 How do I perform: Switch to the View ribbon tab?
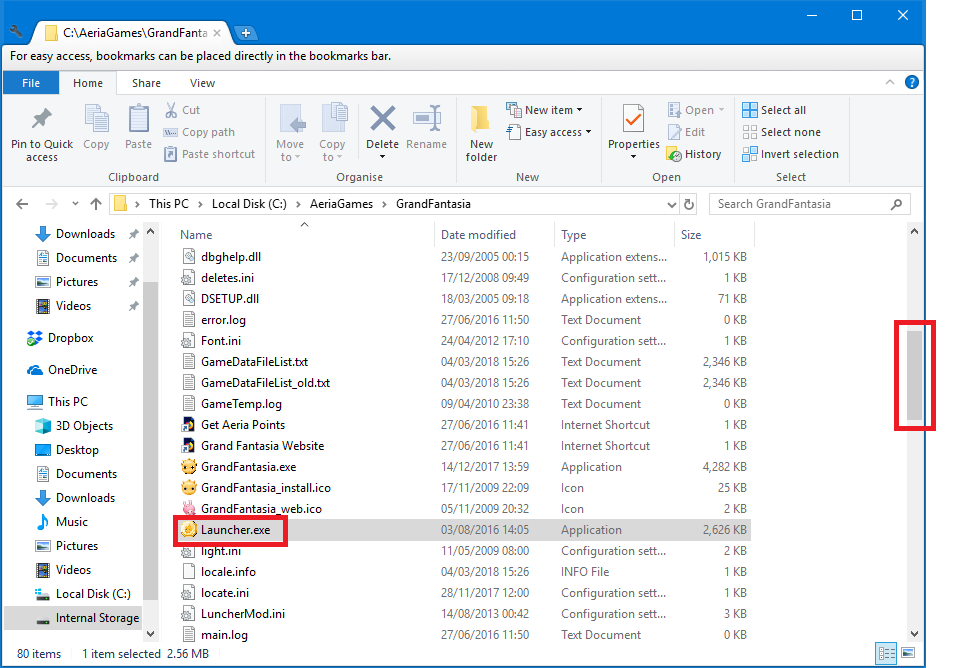202,82
